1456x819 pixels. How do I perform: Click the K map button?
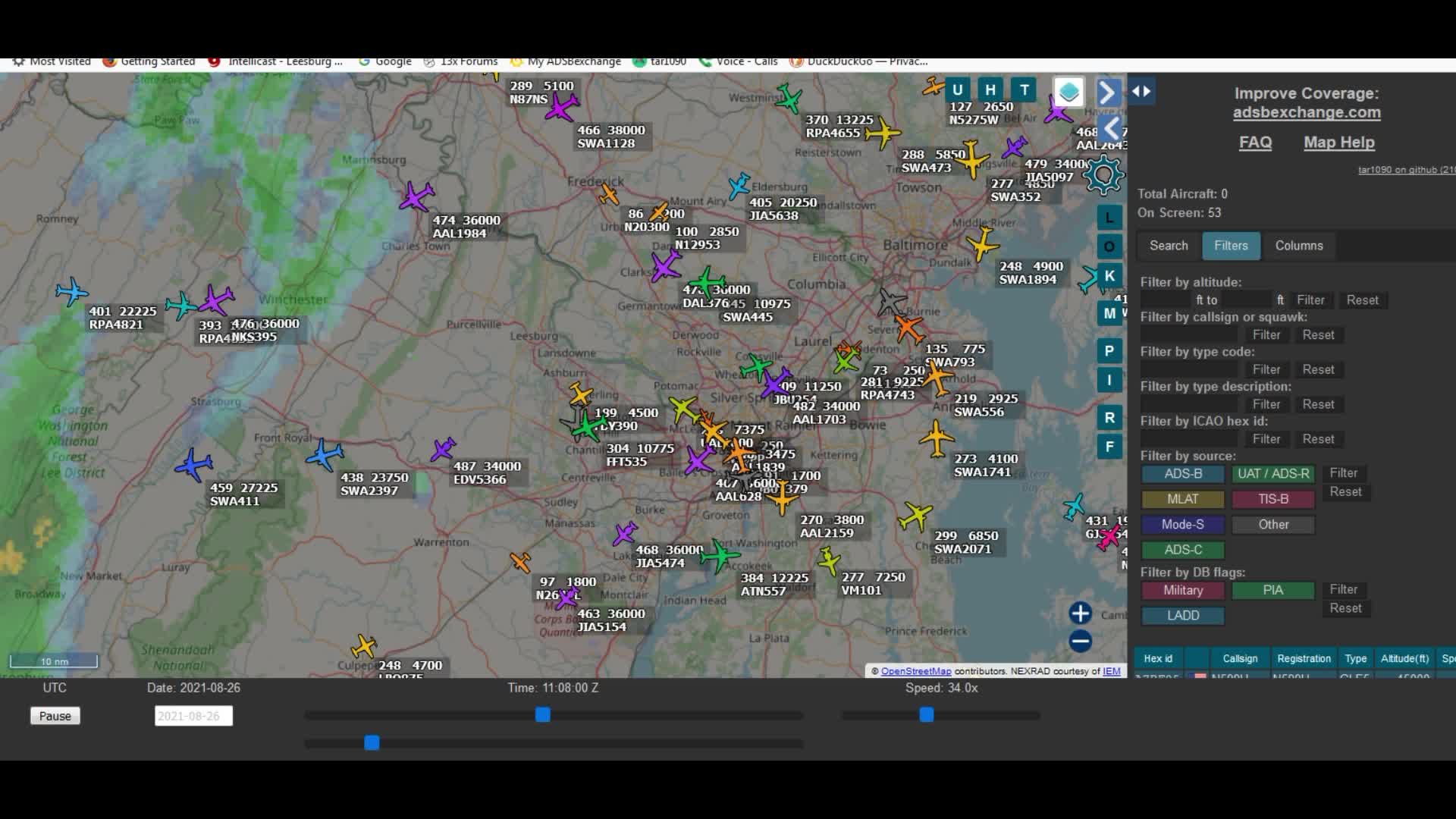[x=1109, y=276]
